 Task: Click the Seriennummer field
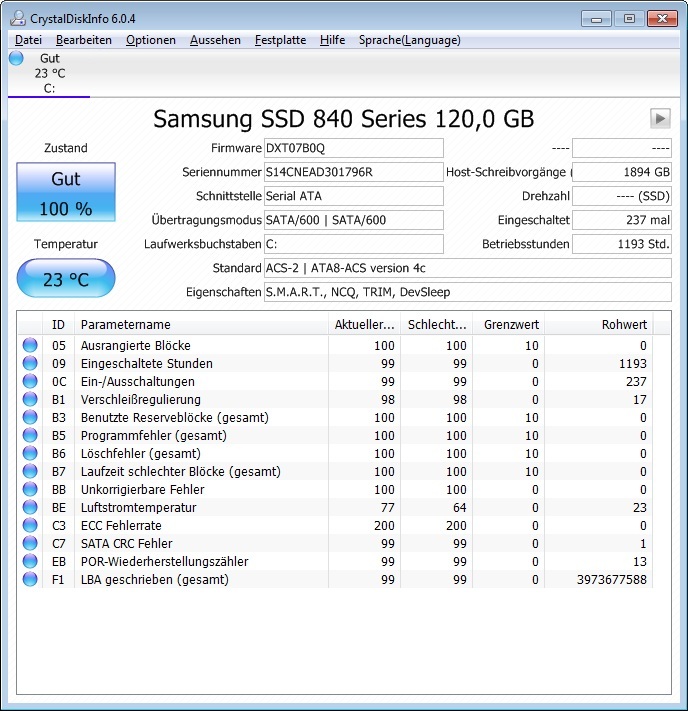tap(354, 172)
